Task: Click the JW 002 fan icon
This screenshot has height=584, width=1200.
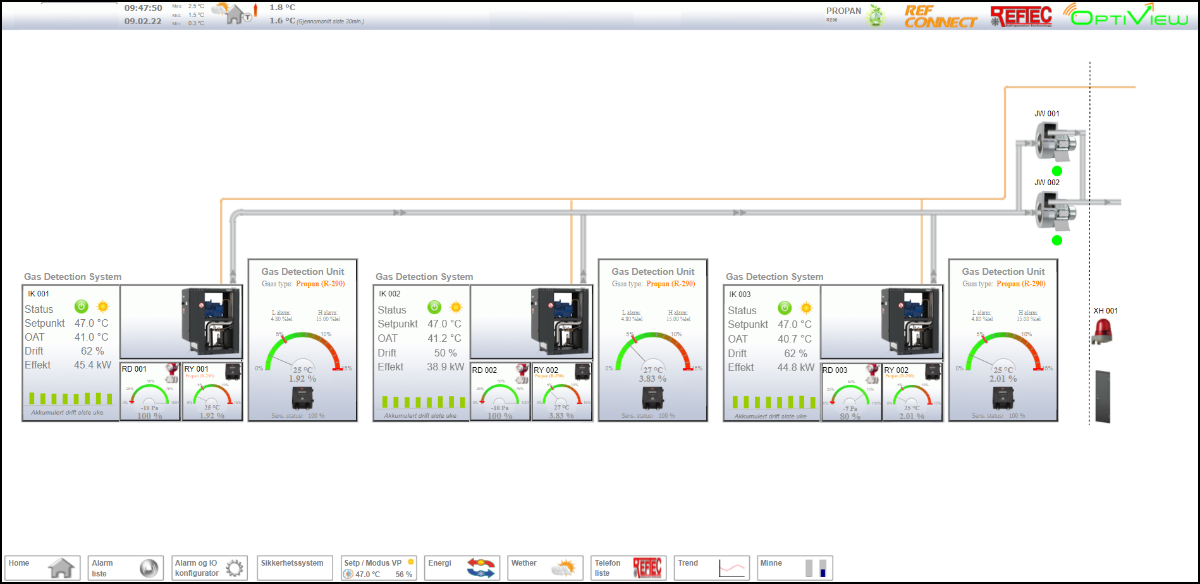Action: click(x=1051, y=210)
